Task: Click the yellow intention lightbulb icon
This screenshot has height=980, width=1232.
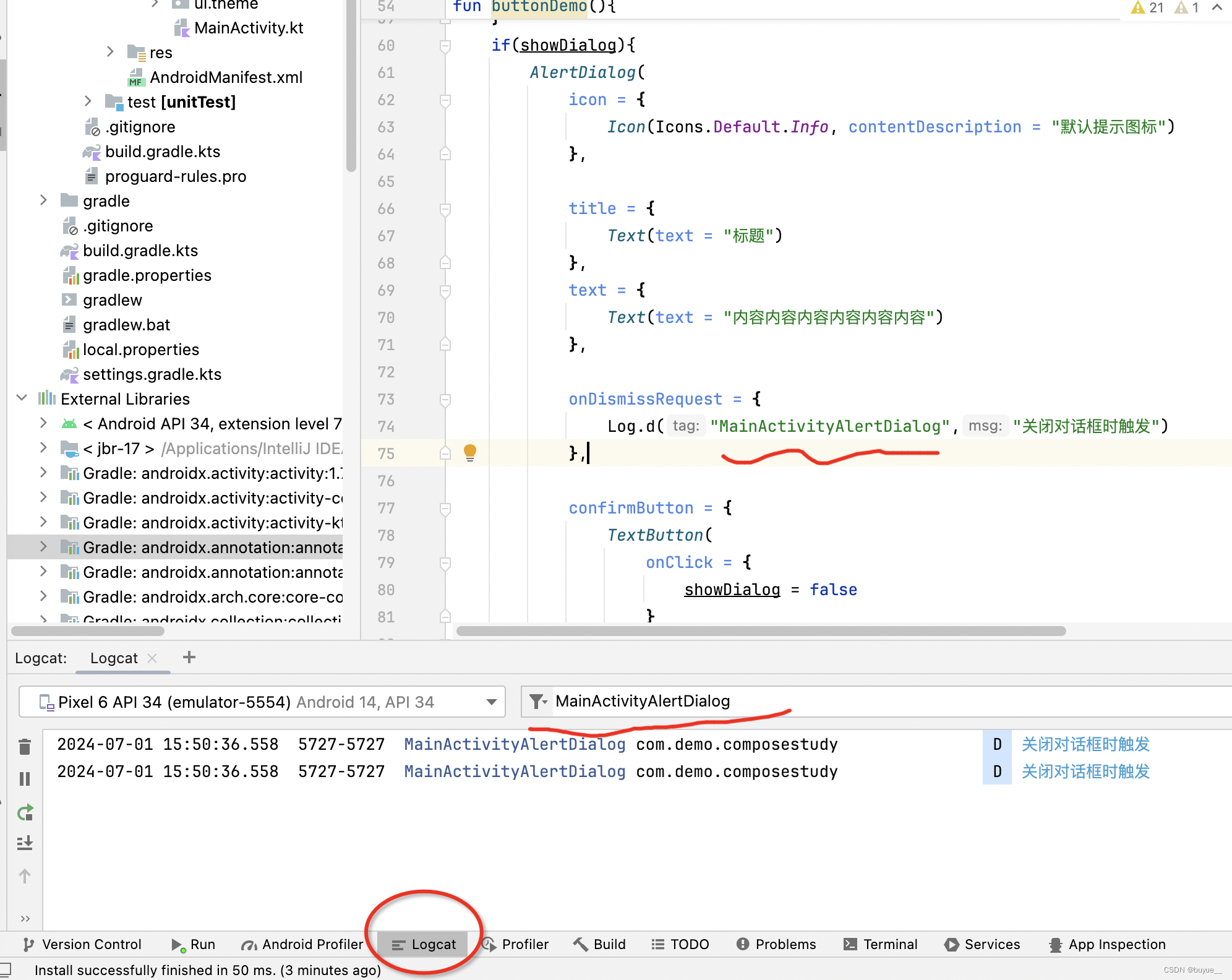Action: pyautogui.click(x=469, y=452)
